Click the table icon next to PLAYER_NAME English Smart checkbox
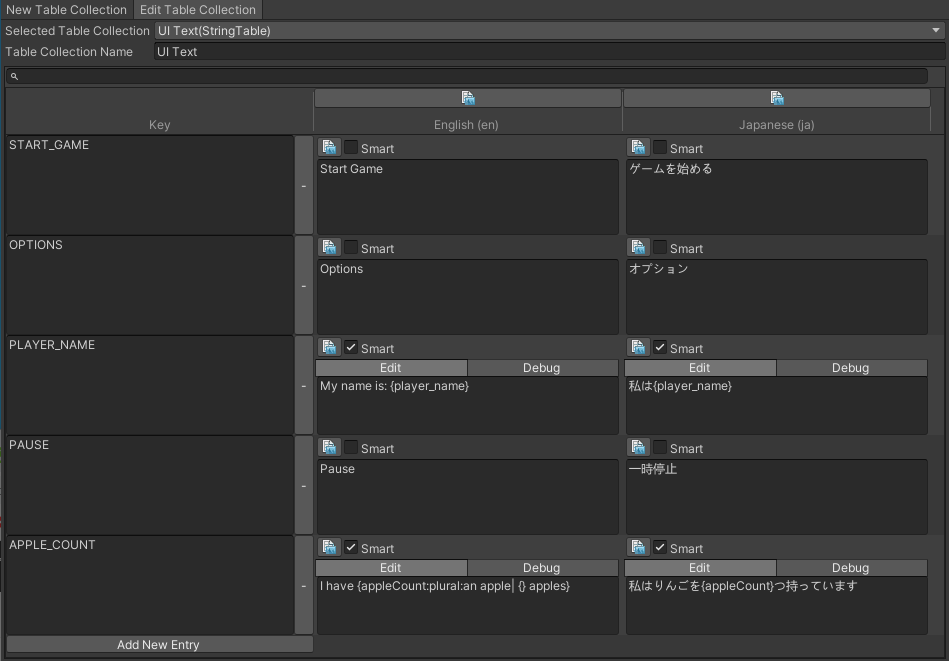949x661 pixels. point(330,348)
